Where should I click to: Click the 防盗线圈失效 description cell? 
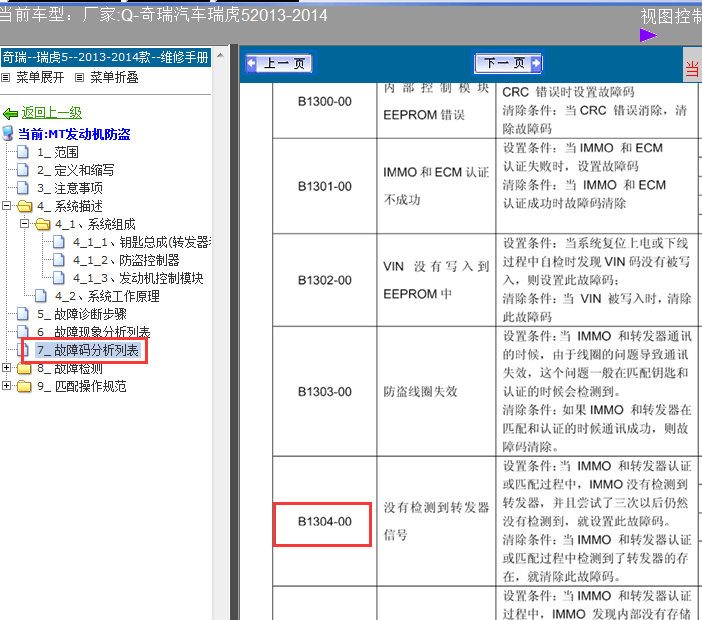(x=436, y=392)
